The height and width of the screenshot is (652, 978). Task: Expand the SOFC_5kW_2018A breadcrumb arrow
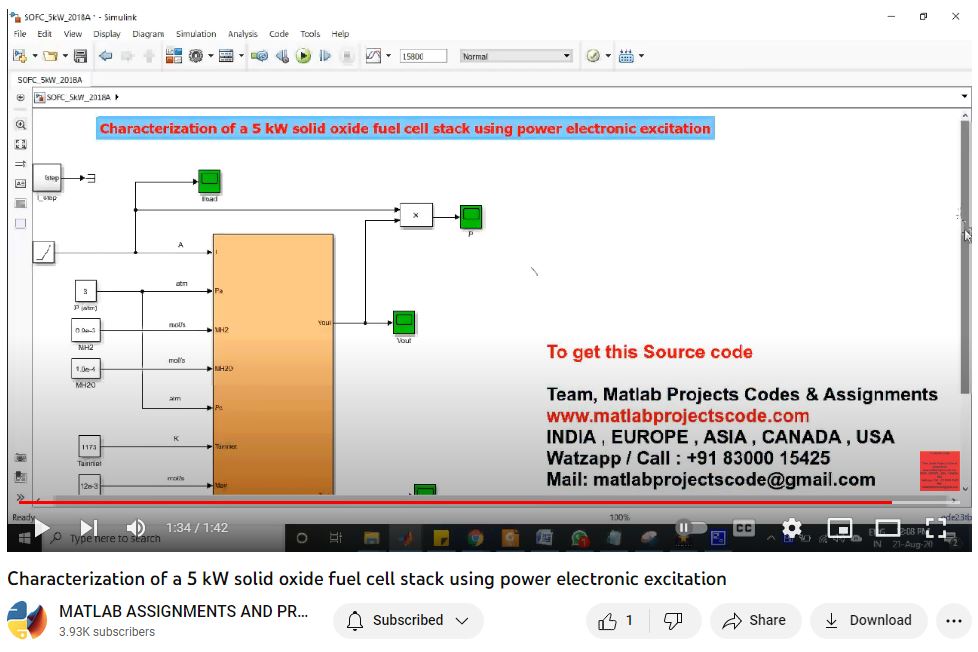click(x=117, y=97)
